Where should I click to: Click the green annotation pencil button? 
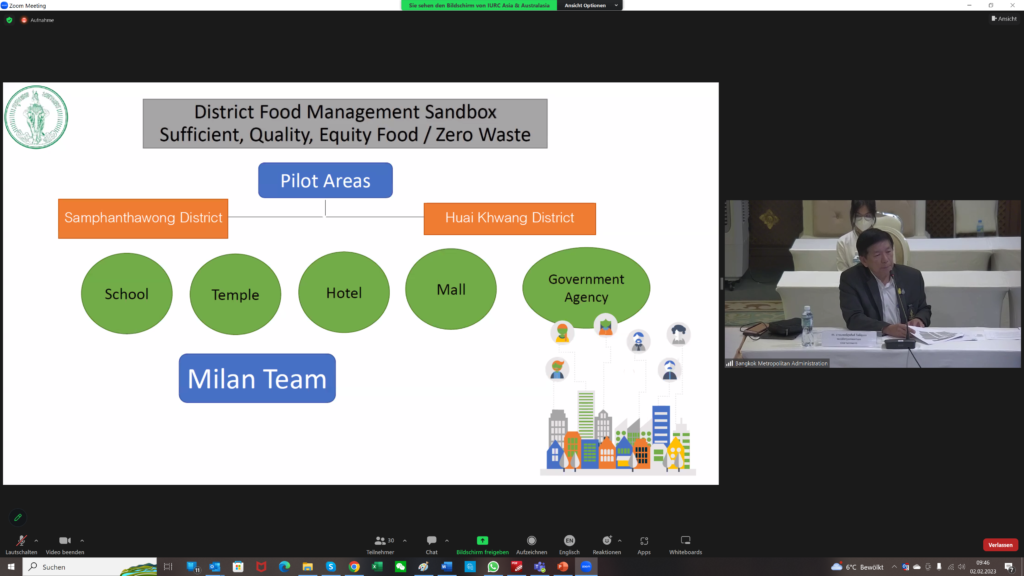(17, 517)
